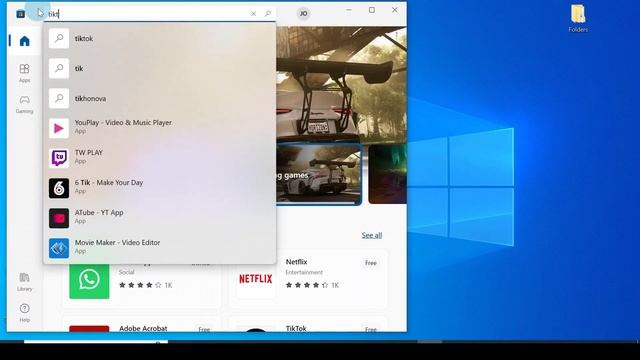Select the 'tikhonova' search suggestion

point(160,98)
